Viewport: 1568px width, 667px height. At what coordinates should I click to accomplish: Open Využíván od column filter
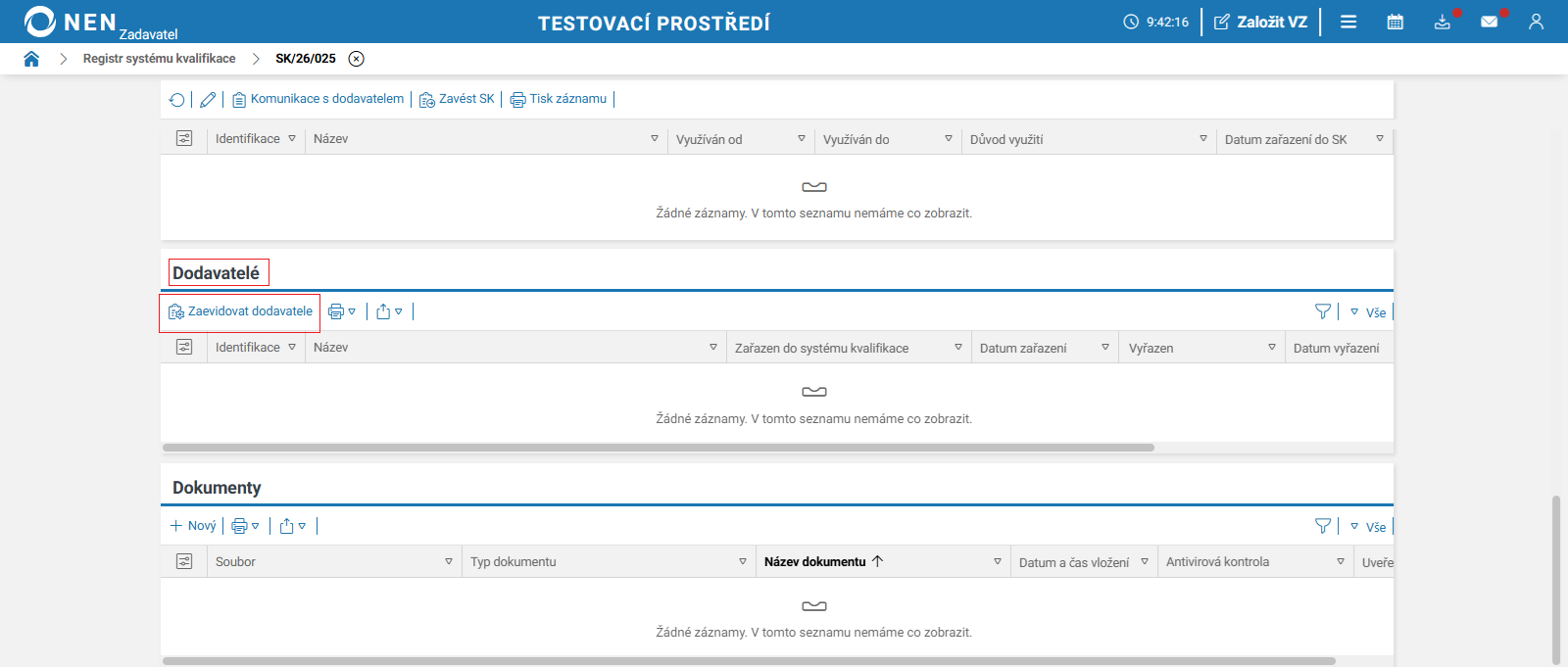coord(802,139)
